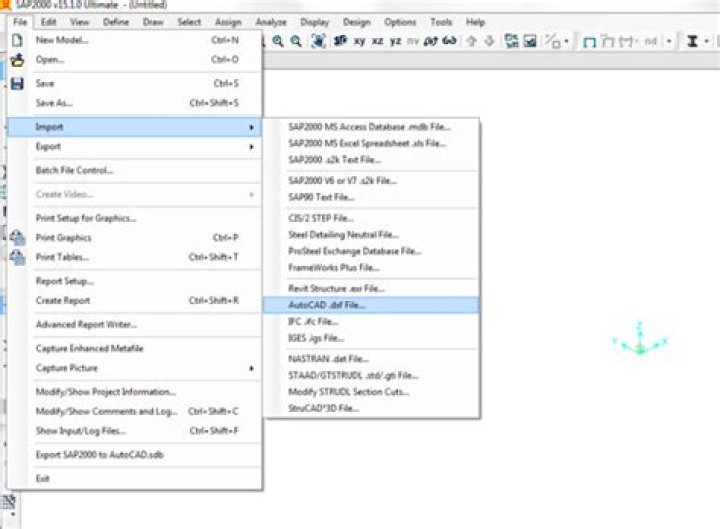720x529 pixels.
Task: Switch to the xy plane view
Action: 360,41
